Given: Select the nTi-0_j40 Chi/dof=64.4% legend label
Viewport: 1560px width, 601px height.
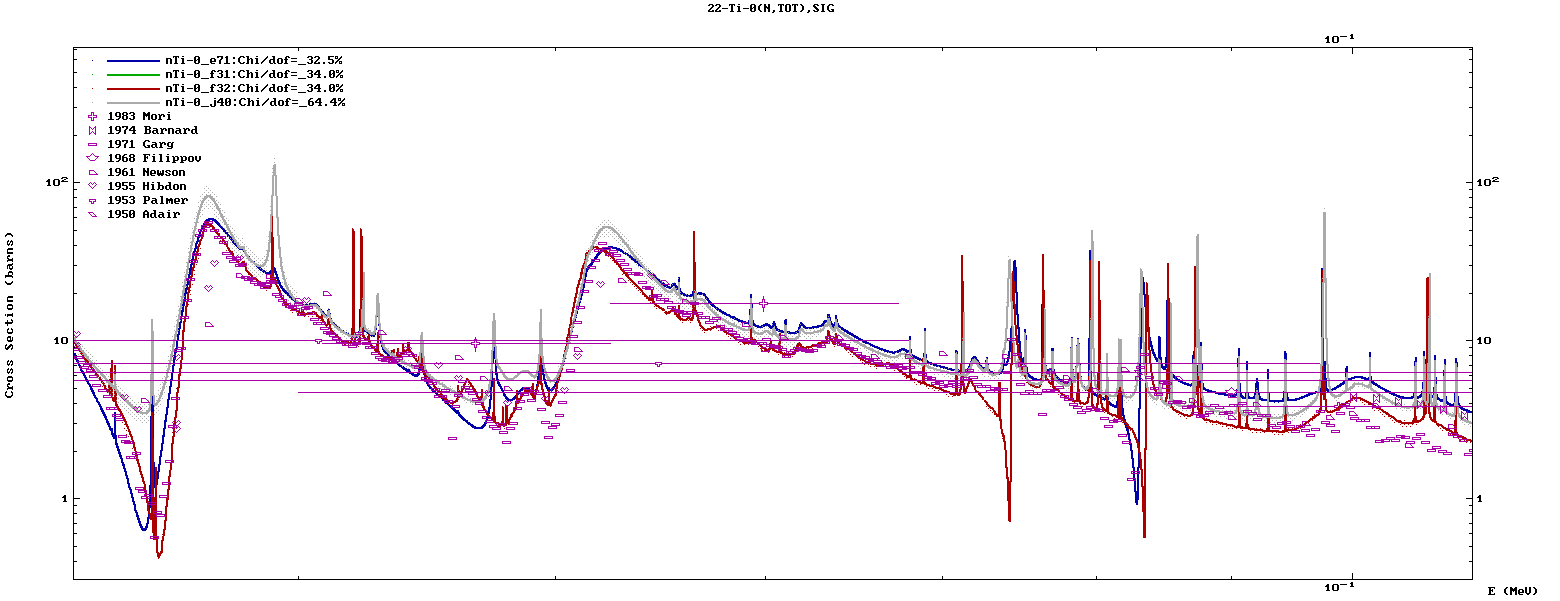Looking at the screenshot, I should pyautogui.click(x=254, y=102).
